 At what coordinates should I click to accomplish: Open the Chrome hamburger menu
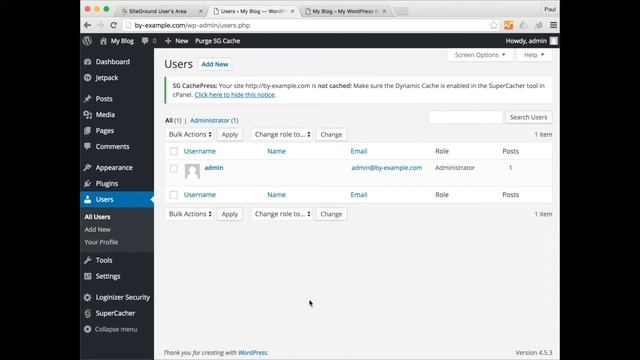click(x=553, y=25)
